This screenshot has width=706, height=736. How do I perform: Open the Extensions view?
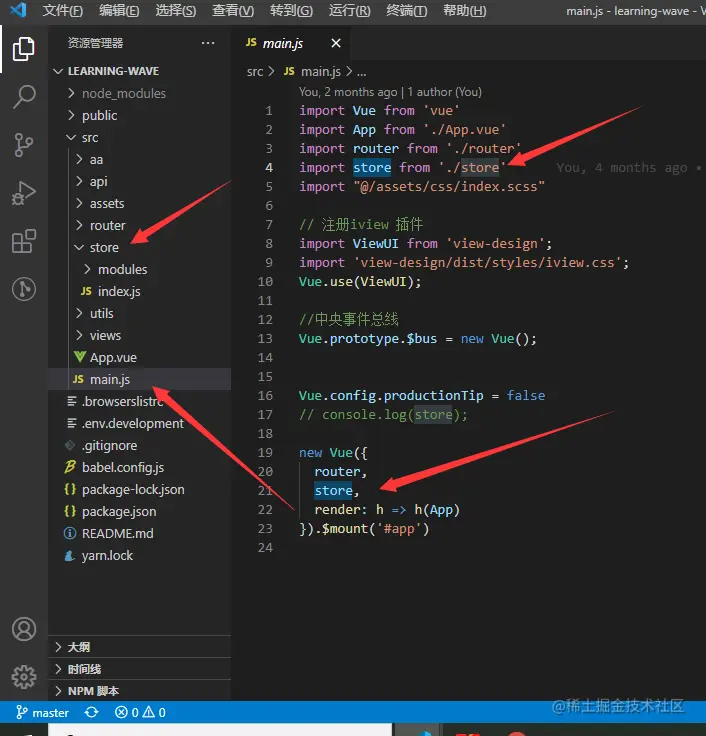23,241
